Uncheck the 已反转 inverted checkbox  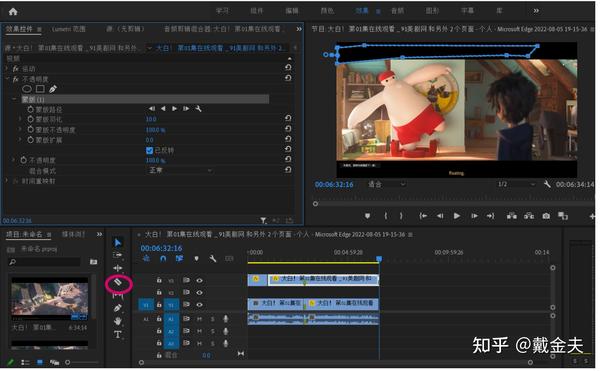point(150,151)
